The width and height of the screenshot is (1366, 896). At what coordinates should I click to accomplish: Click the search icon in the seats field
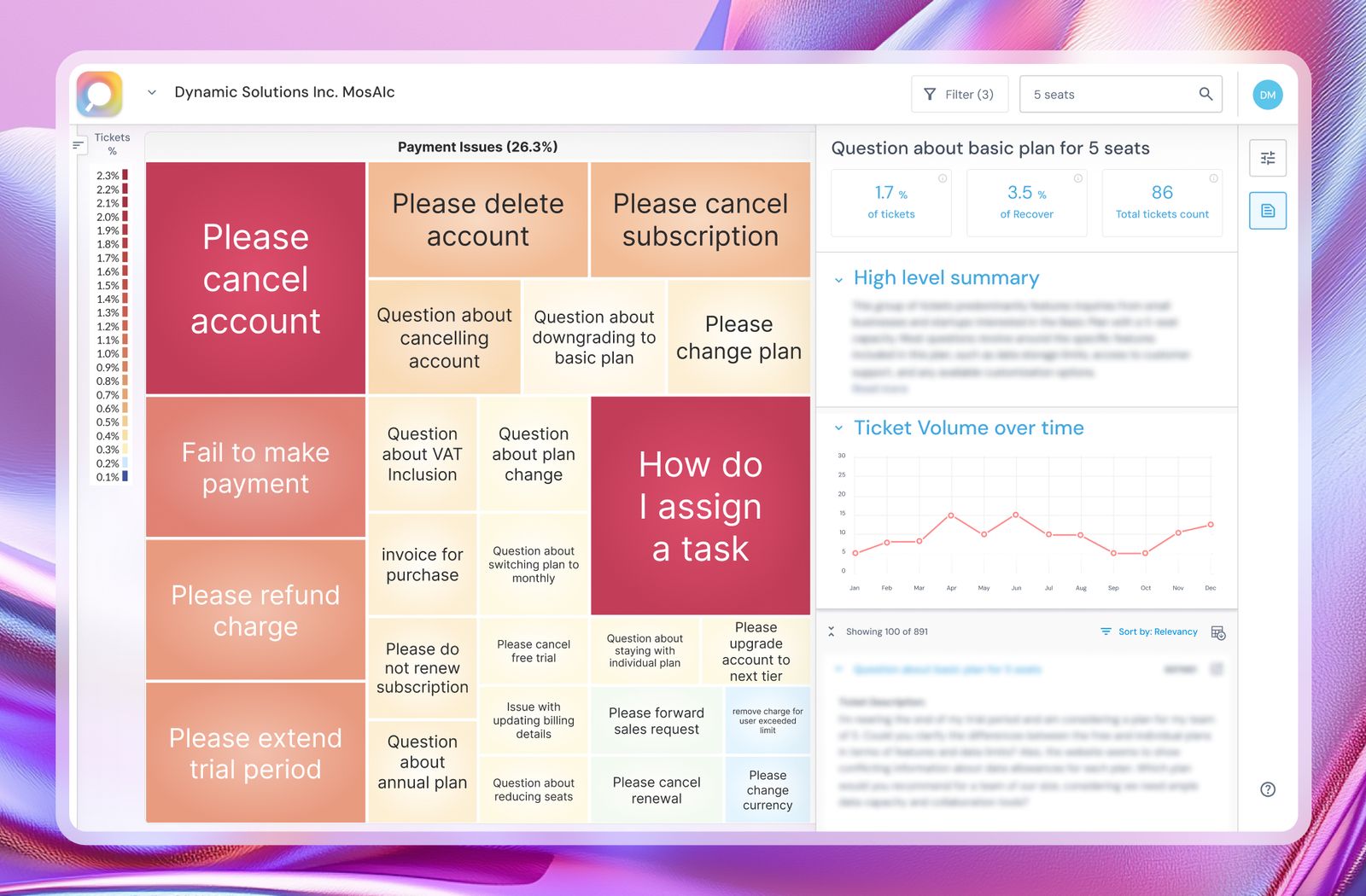tap(1205, 94)
